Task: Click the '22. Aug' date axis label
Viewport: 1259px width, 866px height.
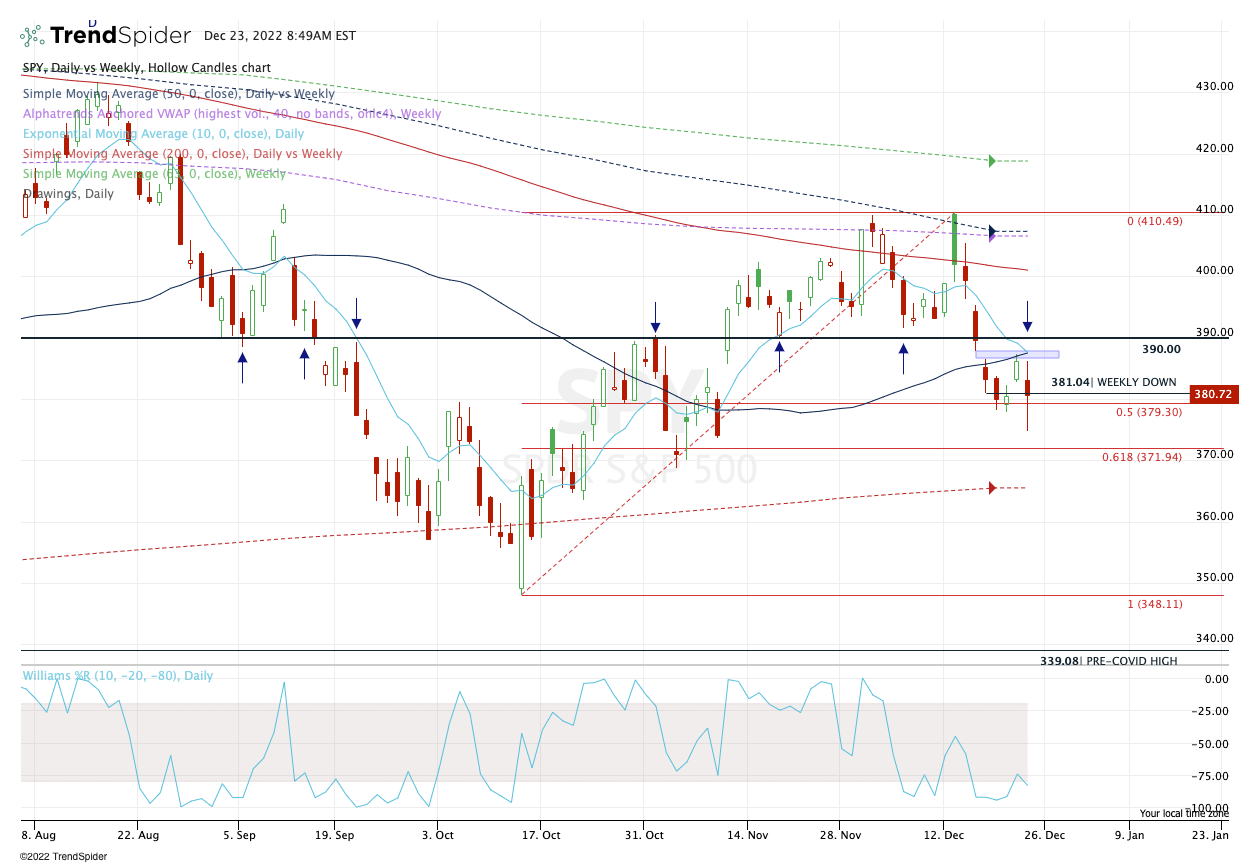Action: click(138, 834)
